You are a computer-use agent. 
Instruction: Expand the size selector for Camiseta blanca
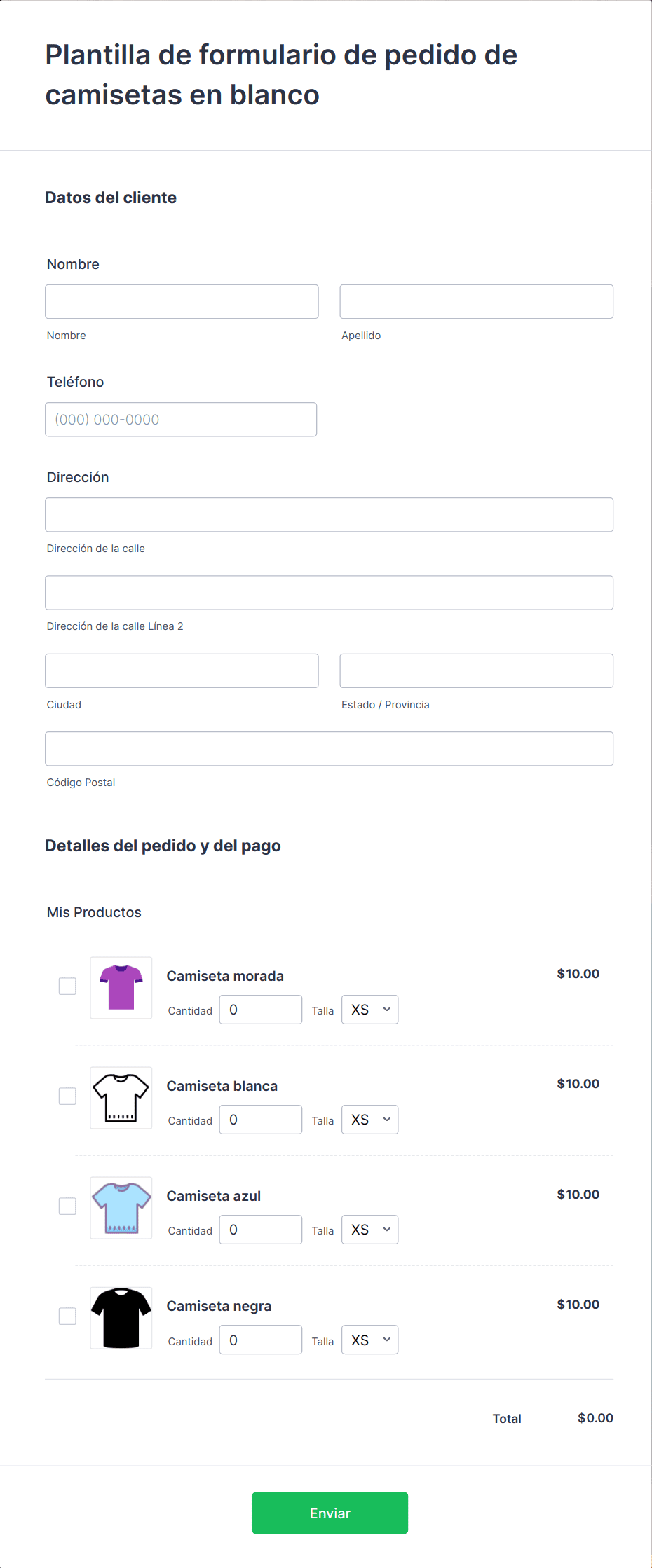click(x=369, y=1120)
